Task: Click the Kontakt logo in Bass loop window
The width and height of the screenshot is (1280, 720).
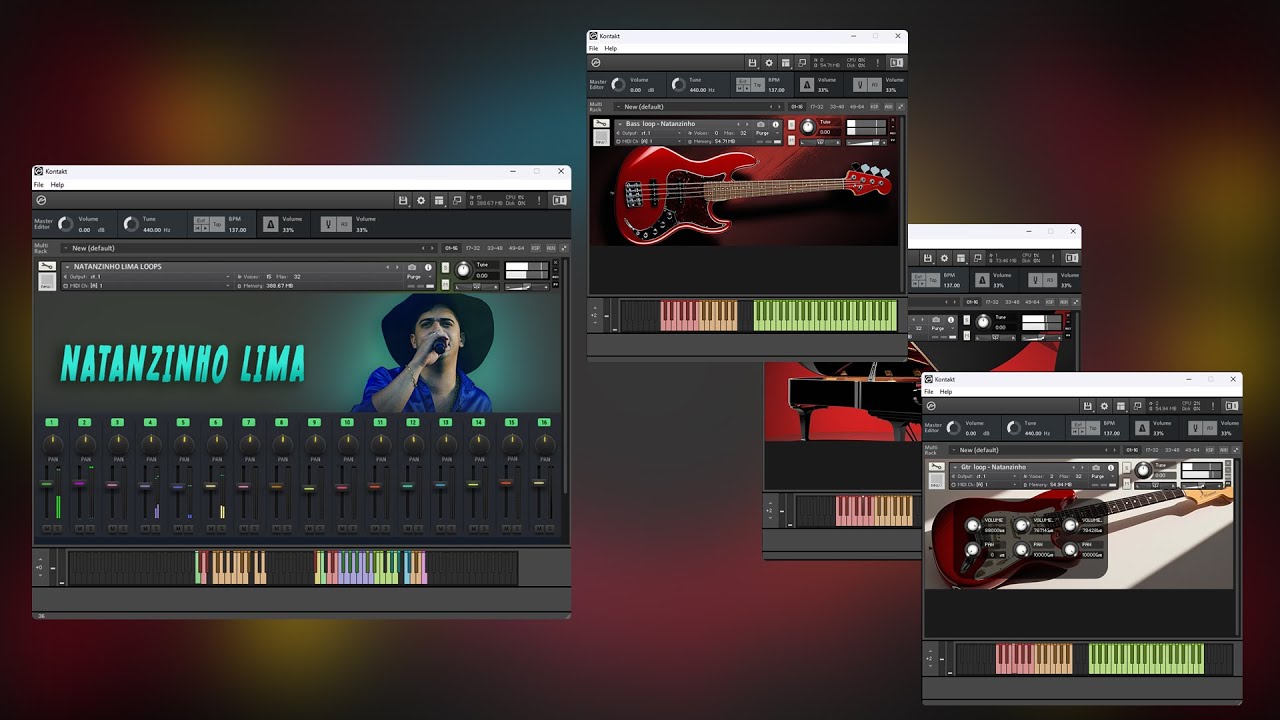Action: pos(596,62)
